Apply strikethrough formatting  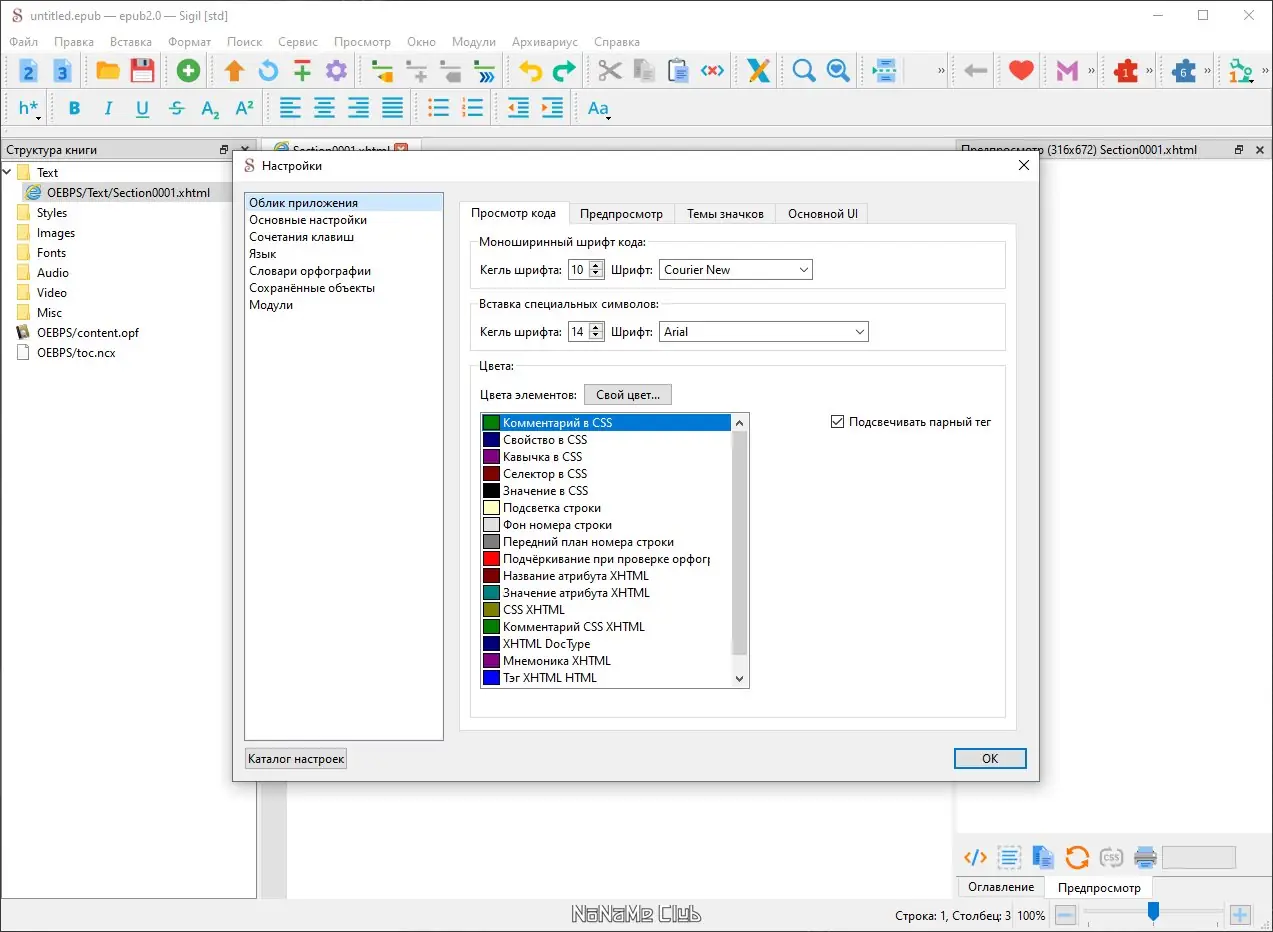177,109
